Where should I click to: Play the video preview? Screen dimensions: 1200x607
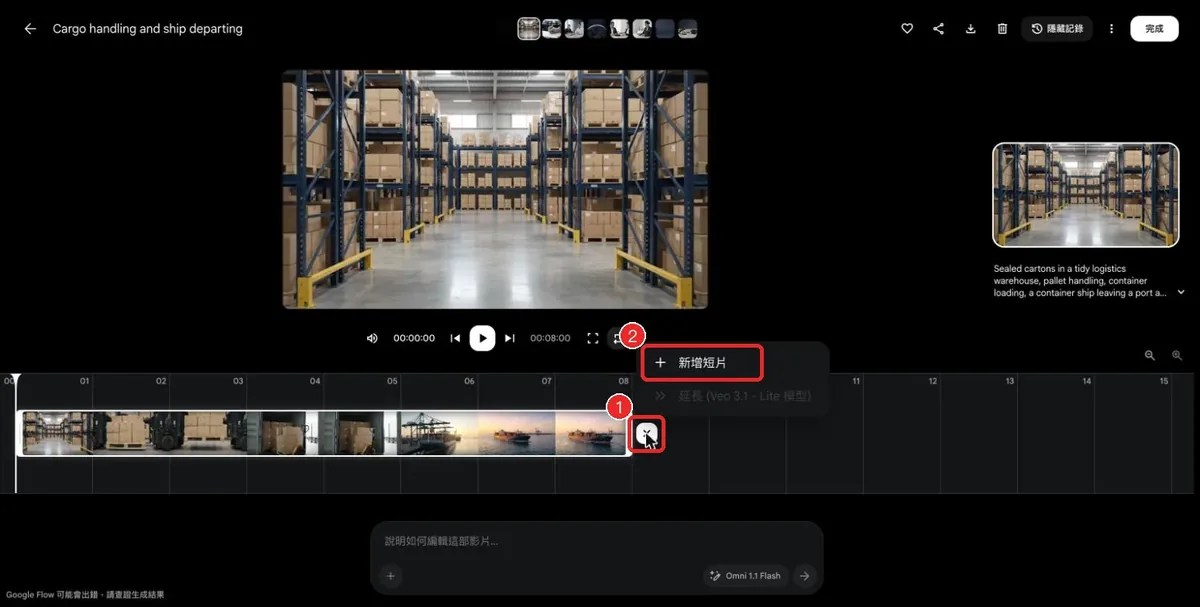pos(482,338)
